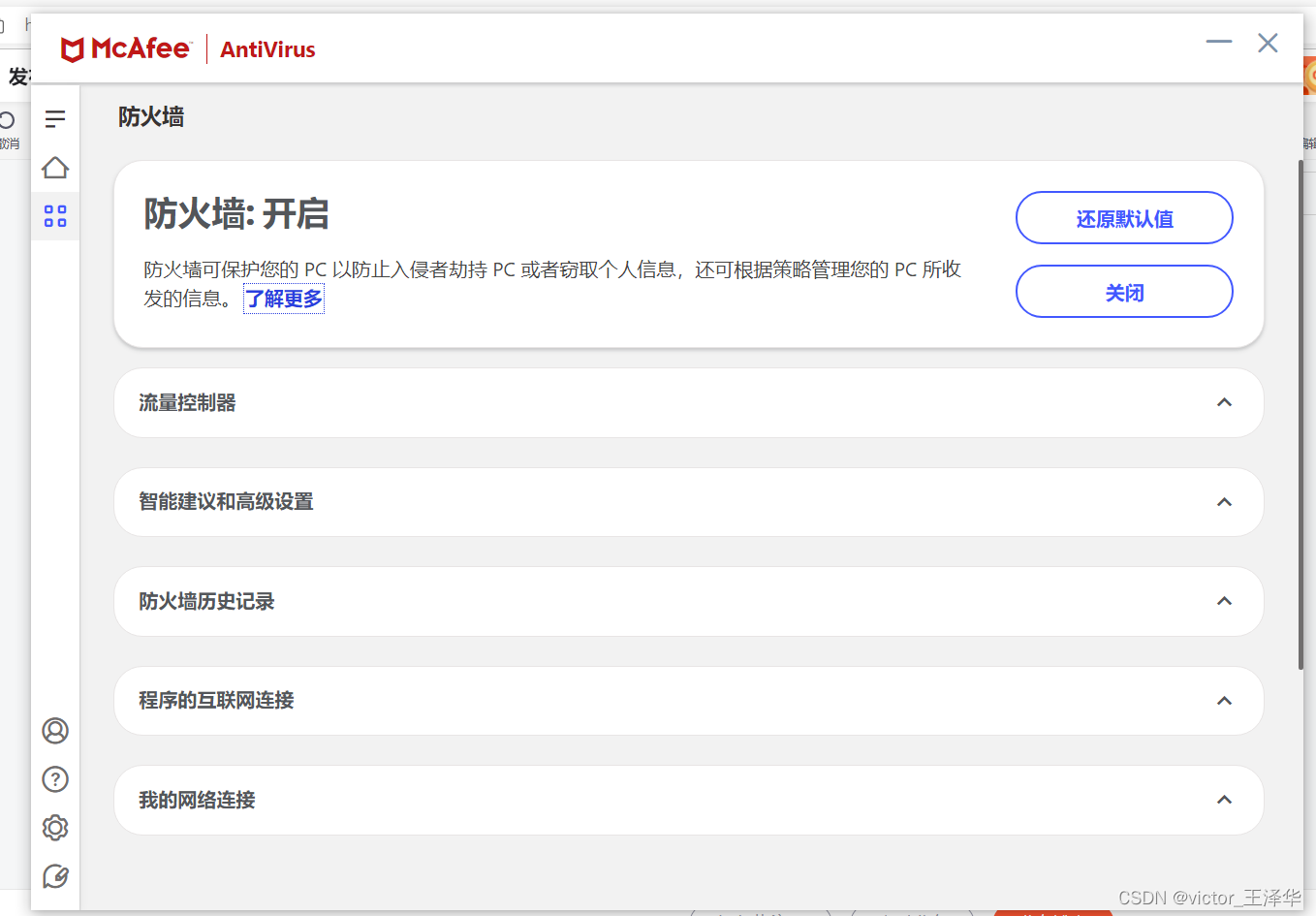
Task: Select the 防火墙历史记录 label text
Action: [x=206, y=601]
